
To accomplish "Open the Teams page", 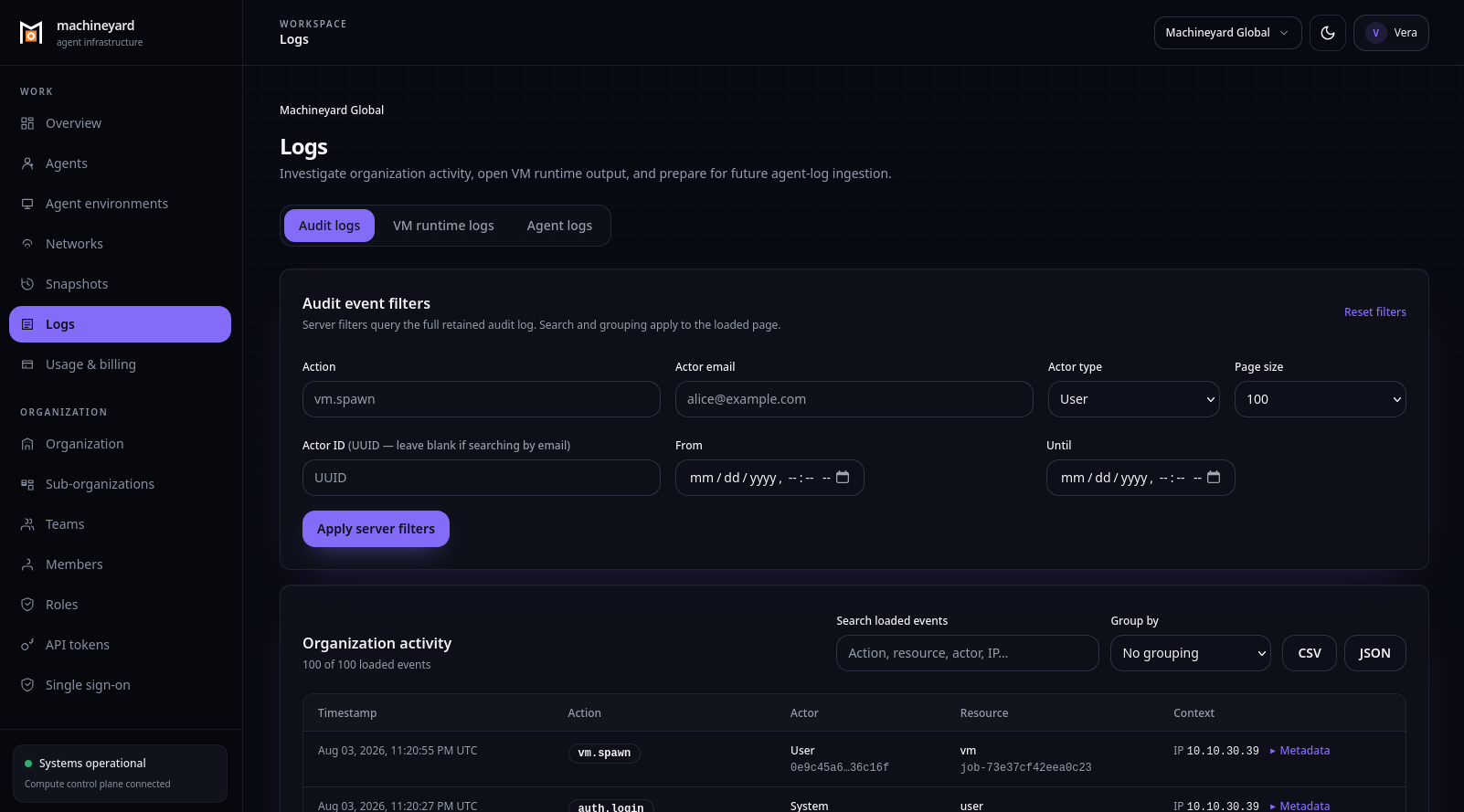I will click(x=120, y=524).
